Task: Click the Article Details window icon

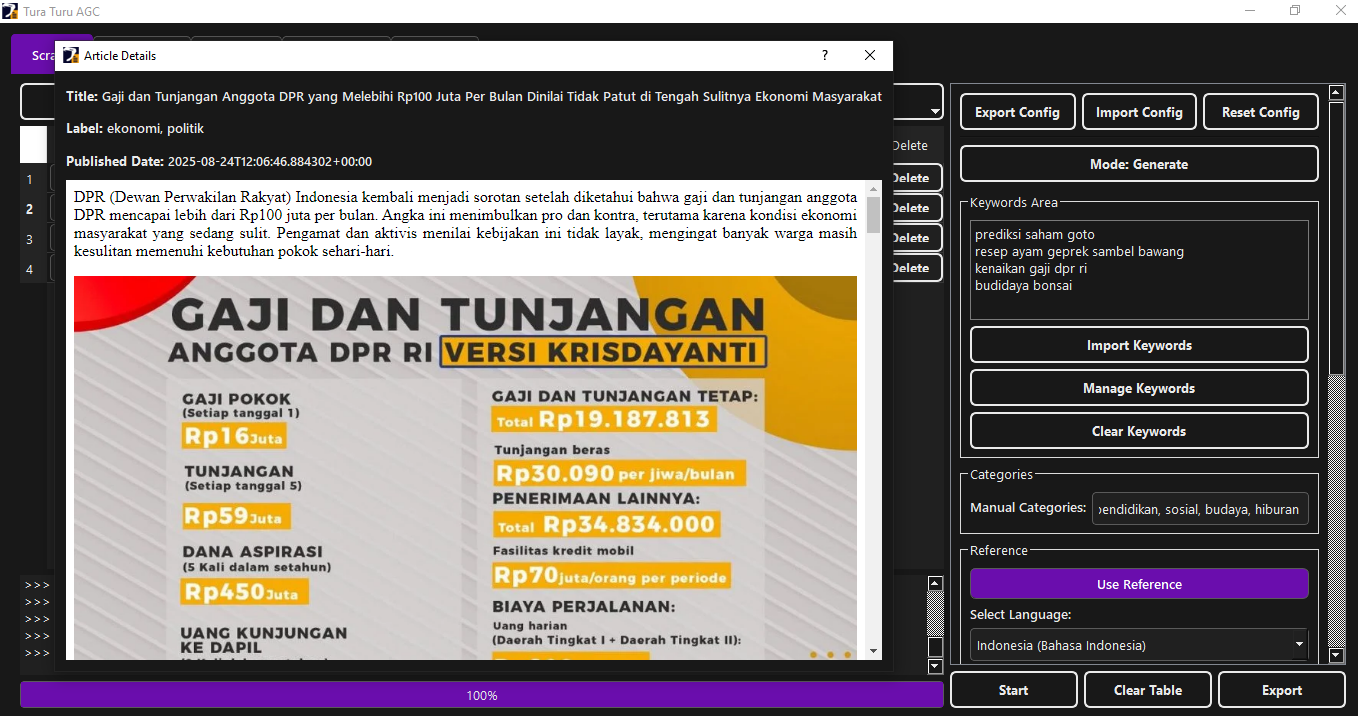Action: pos(70,56)
